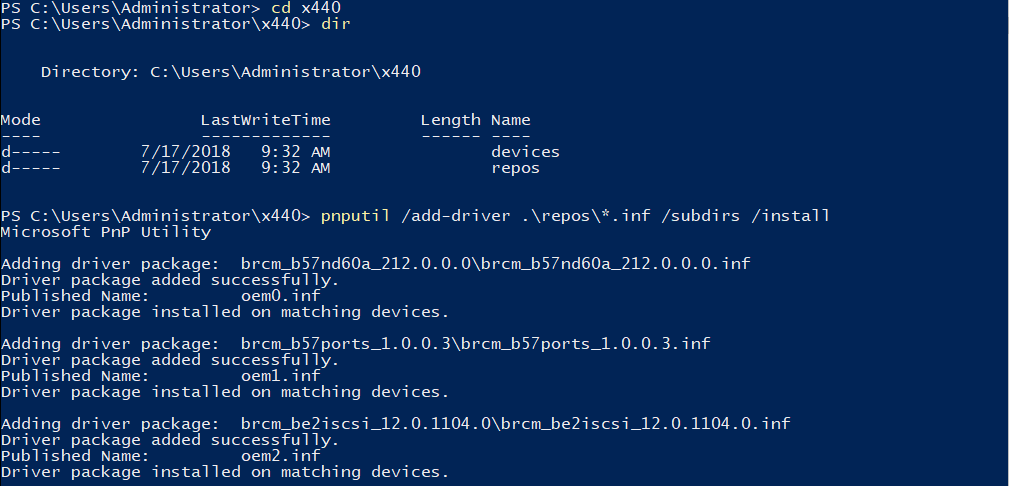The image size is (1009, 486).
Task: Select the 'devices' directory name
Action: [x=525, y=152]
